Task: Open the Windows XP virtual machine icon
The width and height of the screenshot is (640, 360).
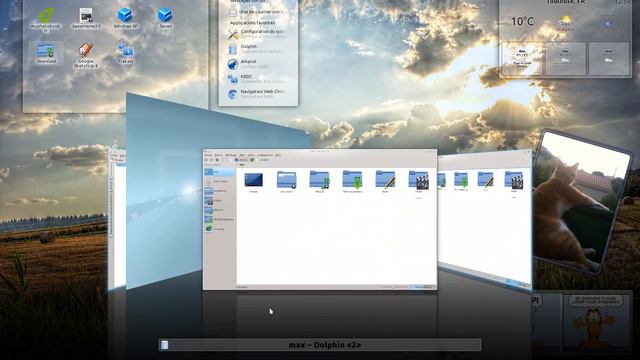Action: [x=125, y=18]
